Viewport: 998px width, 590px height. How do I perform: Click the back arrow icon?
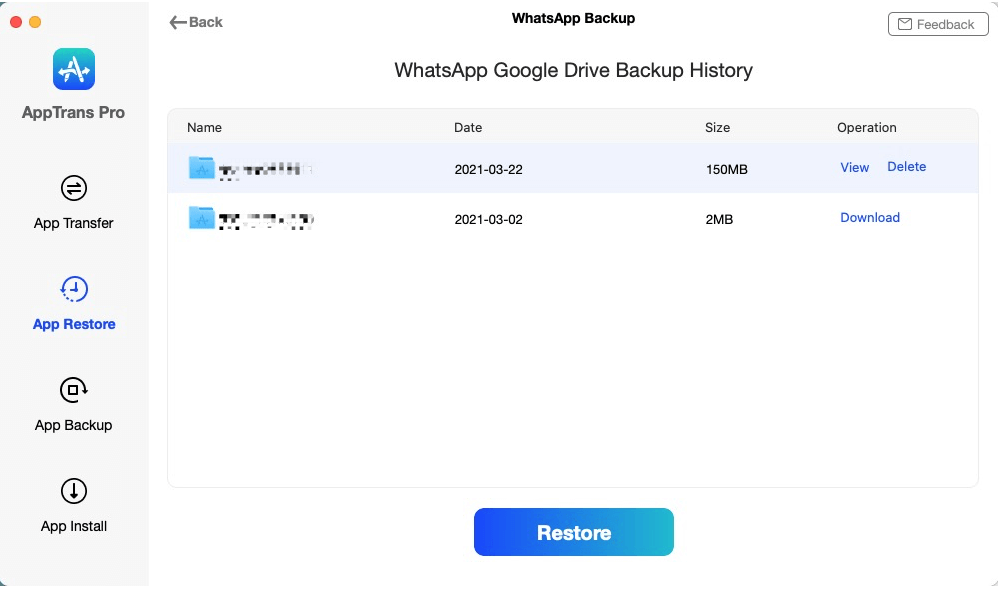point(178,22)
